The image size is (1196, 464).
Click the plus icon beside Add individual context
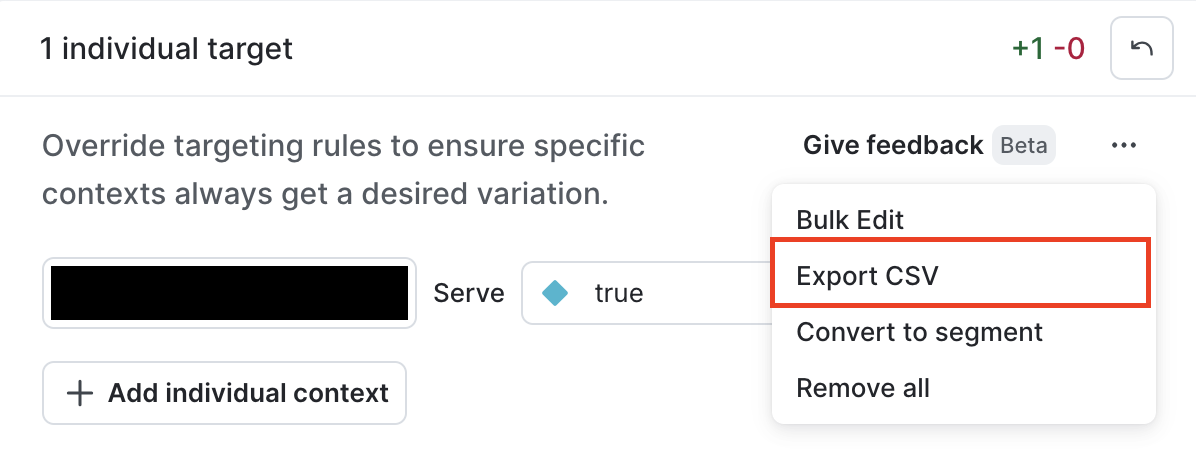click(79, 393)
